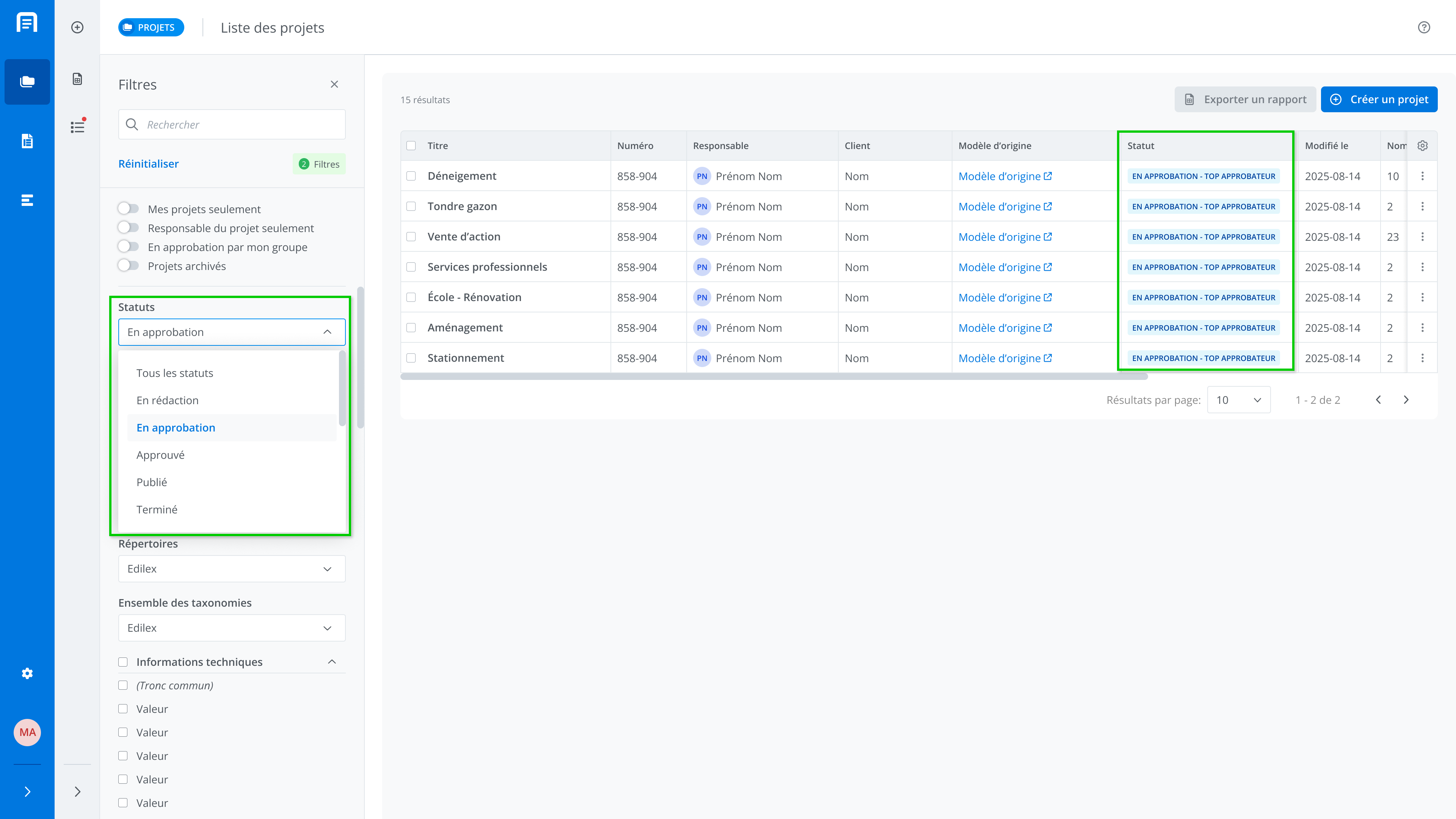1456x819 pixels.
Task: Enable Projets archivés toggle
Action: point(128,266)
